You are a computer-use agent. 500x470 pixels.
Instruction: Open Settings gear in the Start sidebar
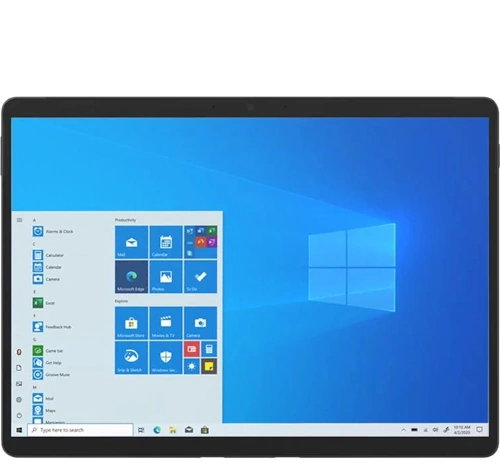coord(19,399)
